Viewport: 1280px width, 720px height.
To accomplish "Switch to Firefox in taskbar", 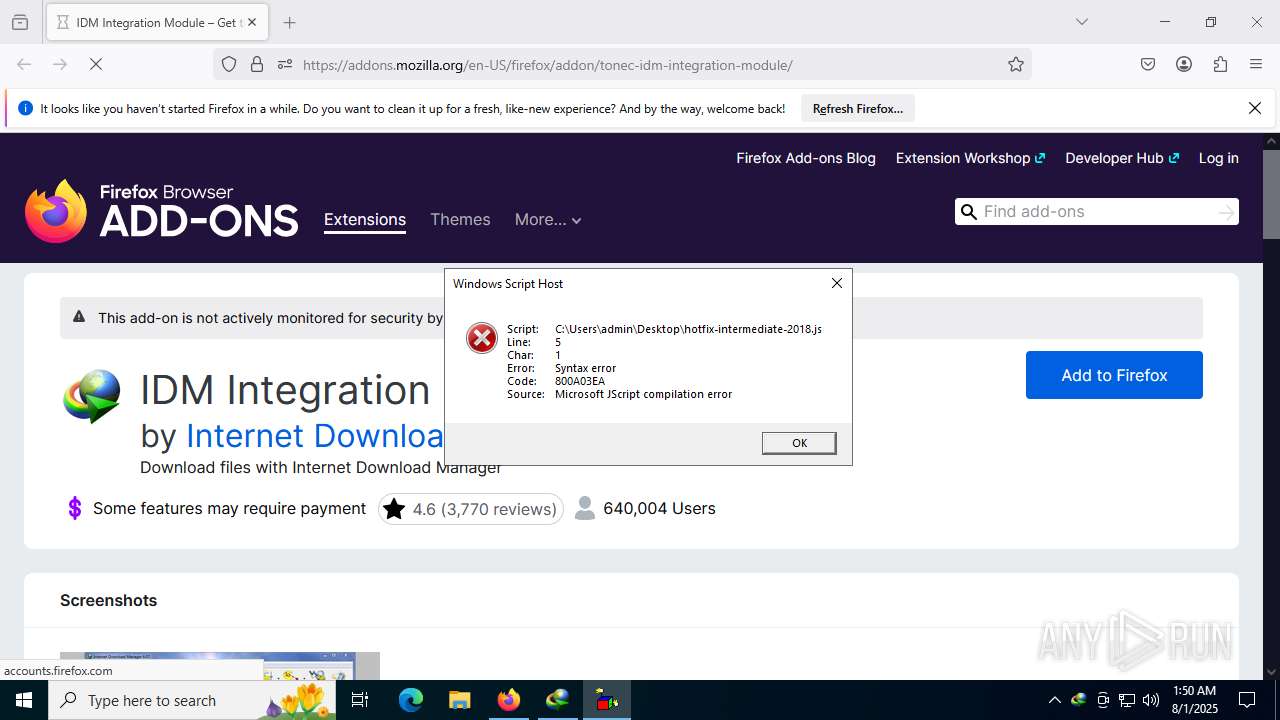I will coord(508,700).
